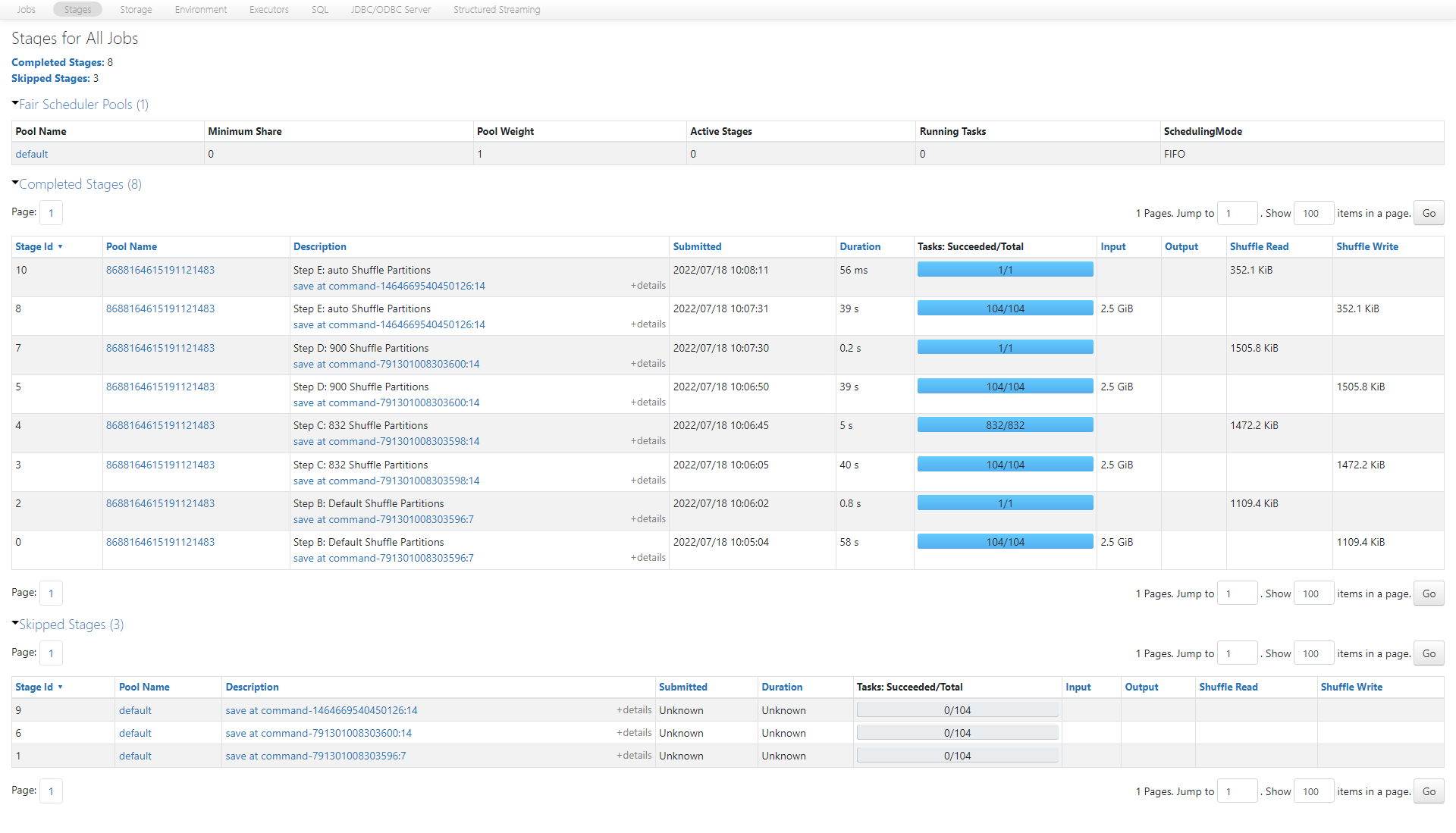
Task: Sort completed stages by Input
Action: 1112,246
